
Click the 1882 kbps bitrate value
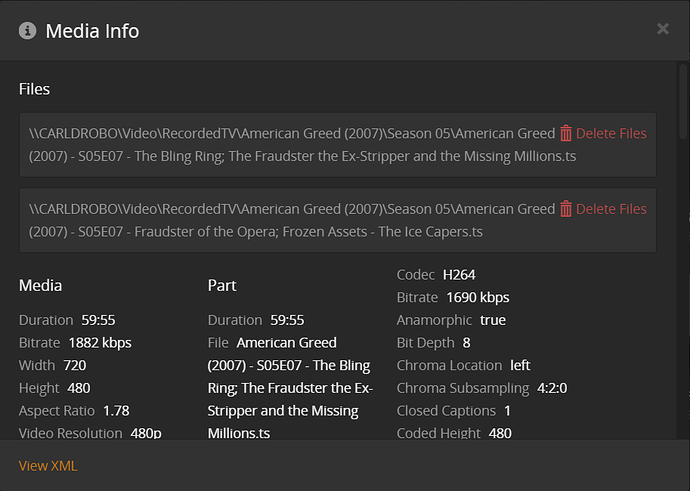pyautogui.click(x=106, y=343)
